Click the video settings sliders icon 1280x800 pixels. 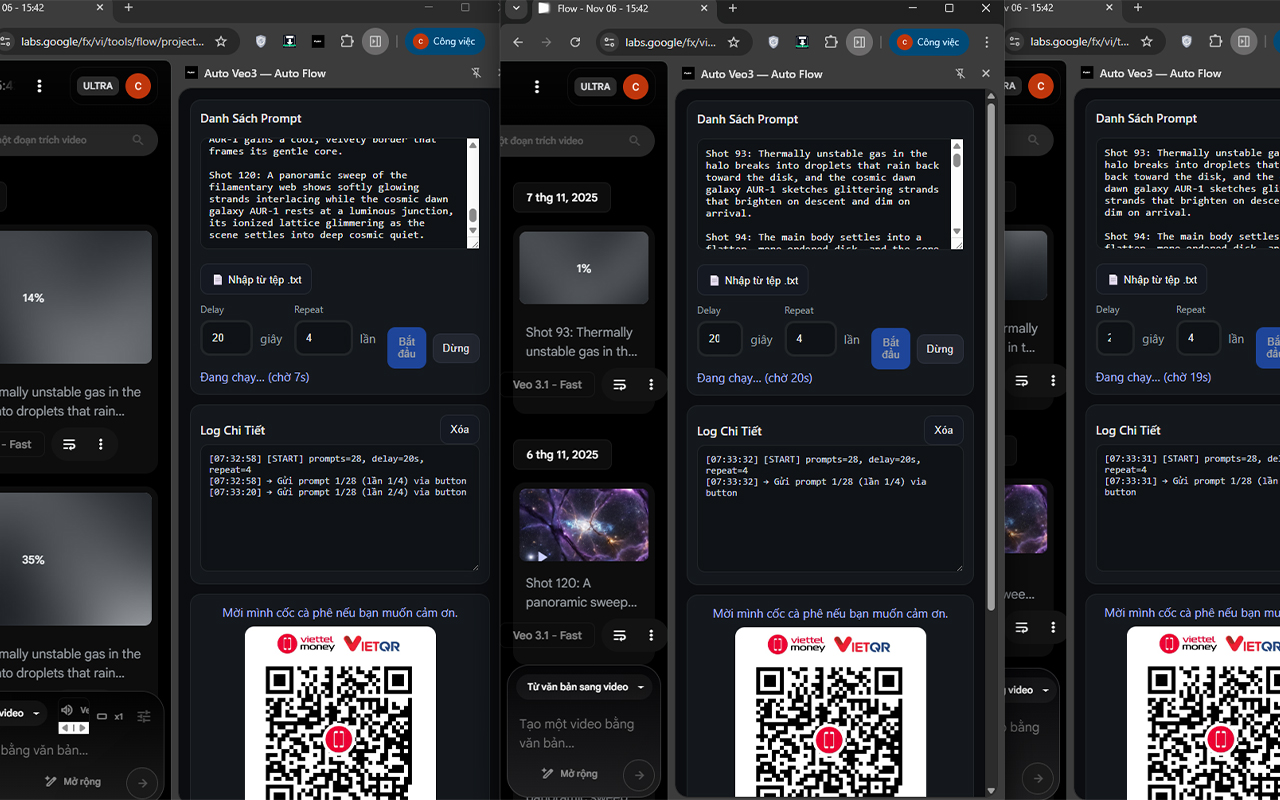143,715
